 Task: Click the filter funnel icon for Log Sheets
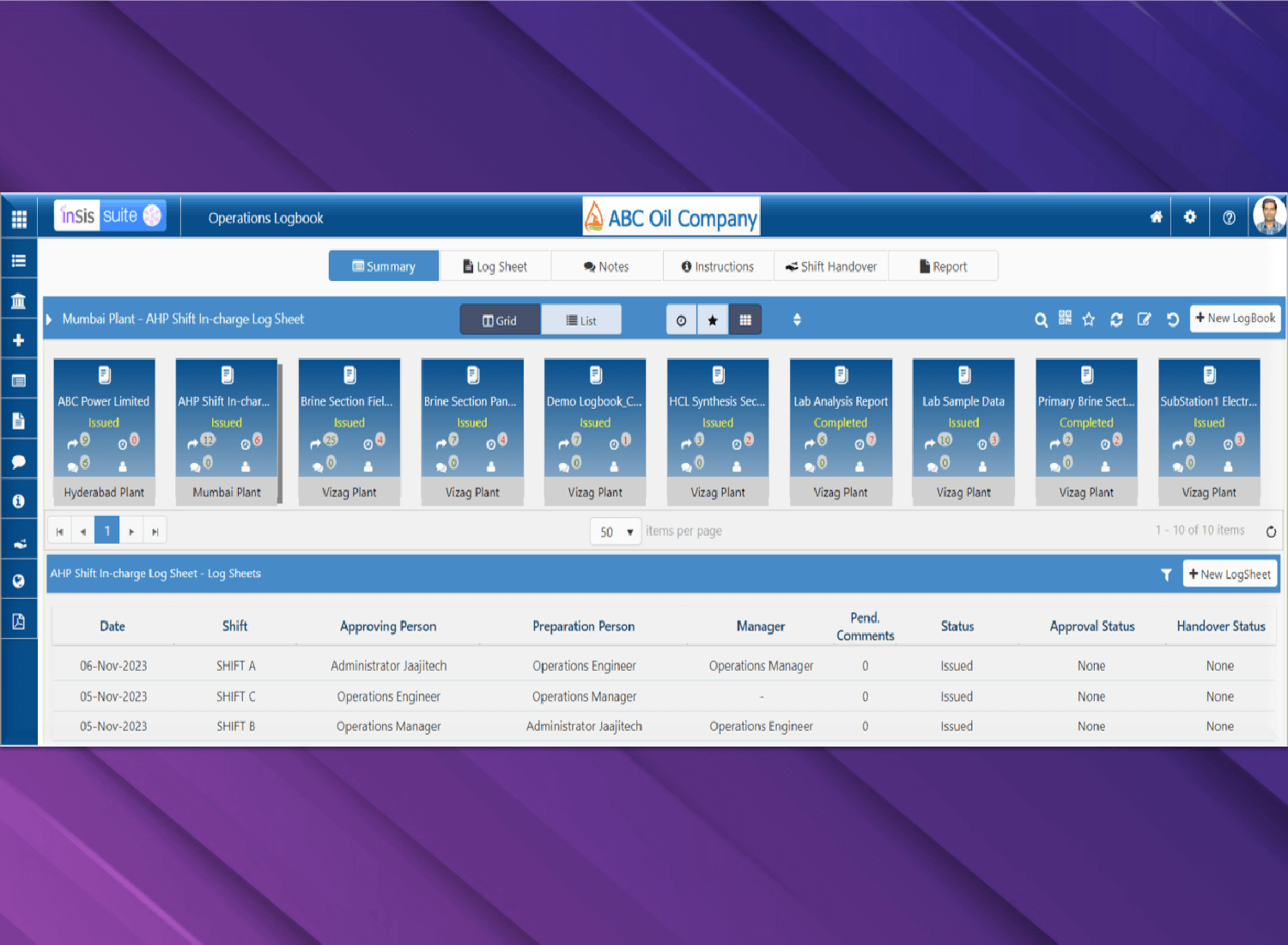coord(1166,575)
